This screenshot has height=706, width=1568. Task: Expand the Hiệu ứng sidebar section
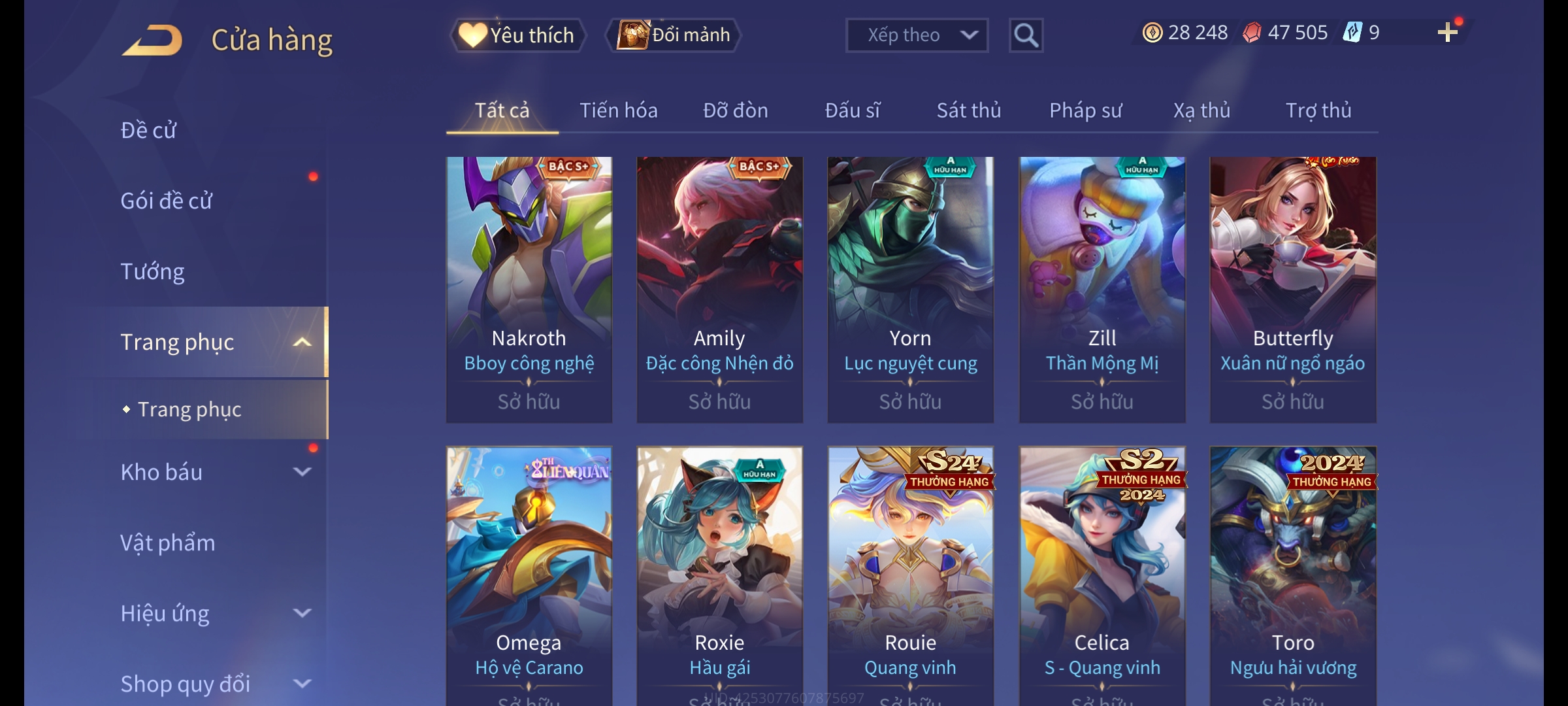[x=302, y=613]
